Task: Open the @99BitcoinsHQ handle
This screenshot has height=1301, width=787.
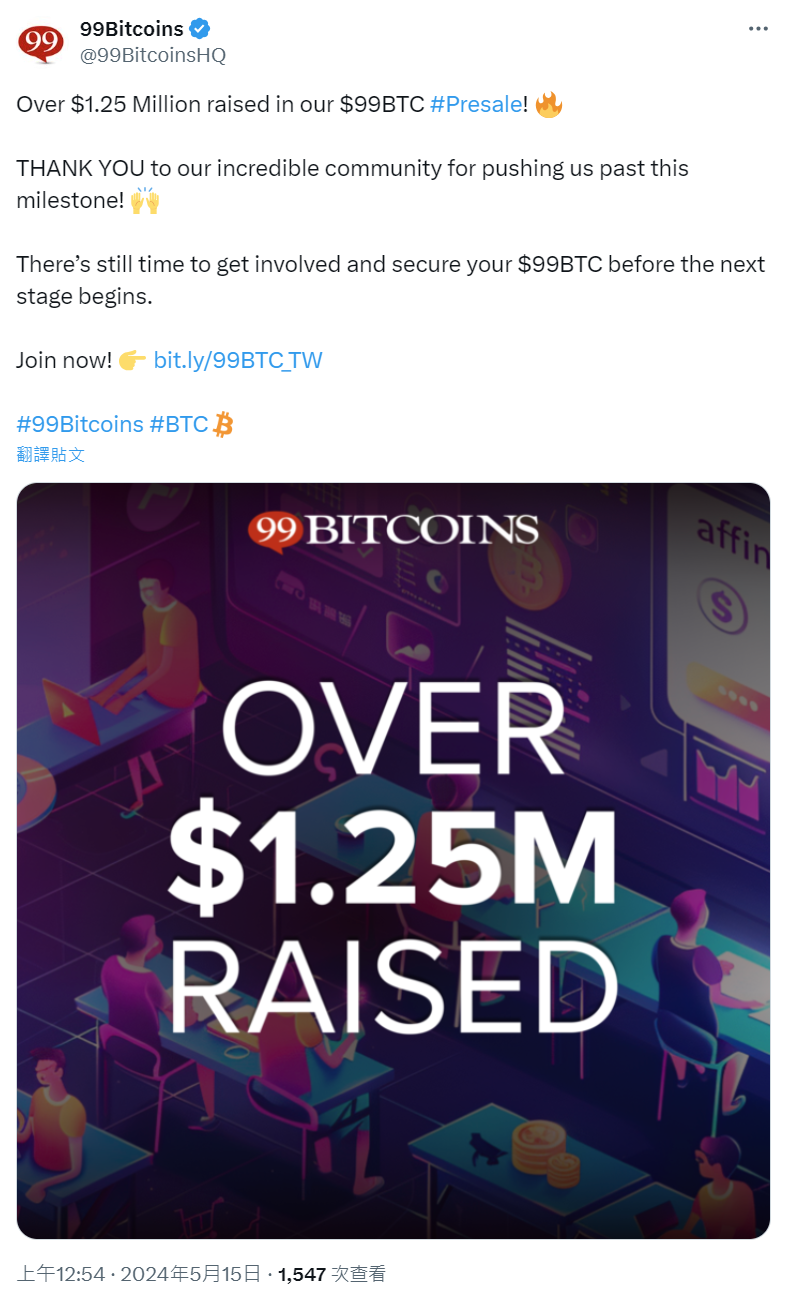Action: (x=152, y=56)
